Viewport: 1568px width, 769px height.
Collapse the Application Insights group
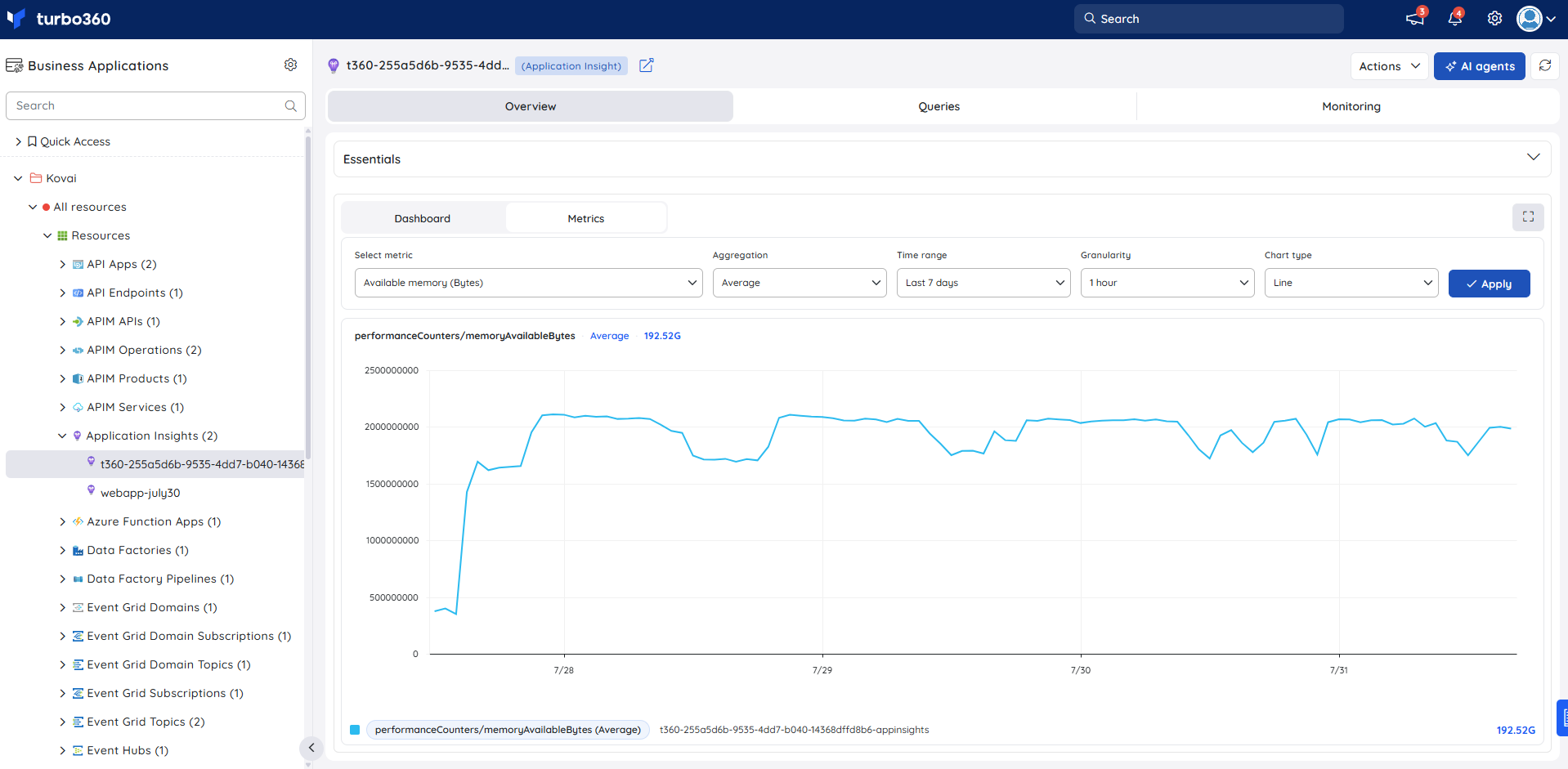pyautogui.click(x=62, y=436)
